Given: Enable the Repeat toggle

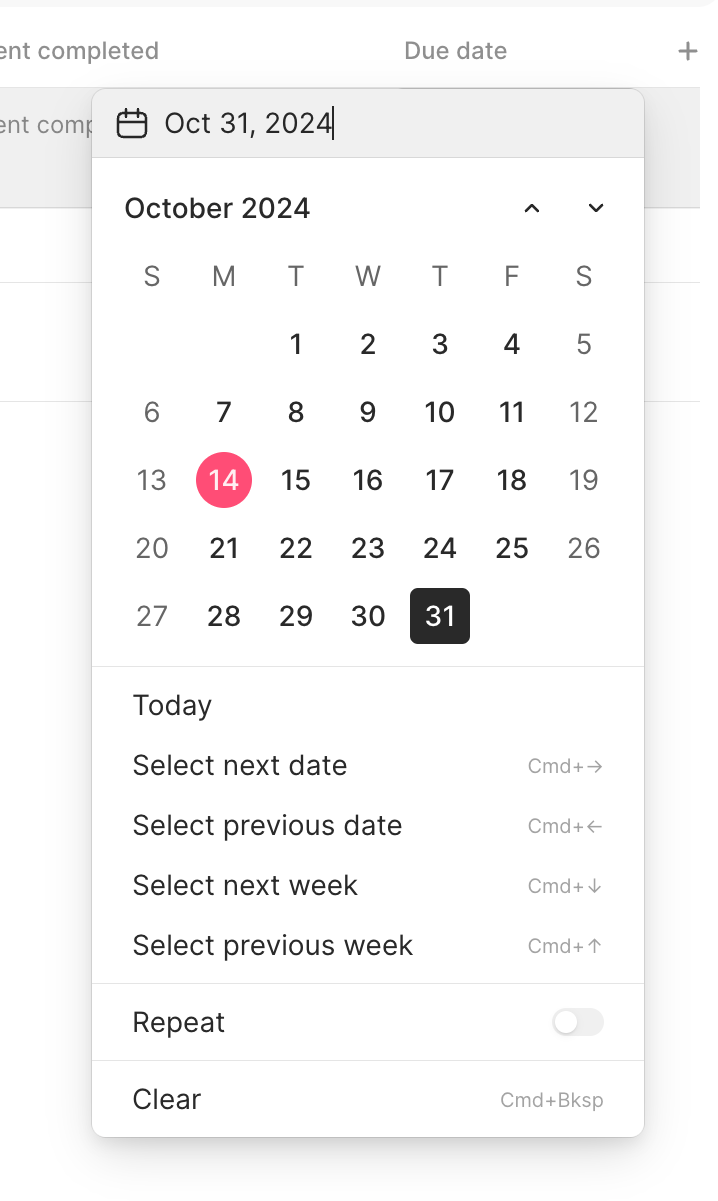Looking at the screenshot, I should click(x=577, y=1022).
